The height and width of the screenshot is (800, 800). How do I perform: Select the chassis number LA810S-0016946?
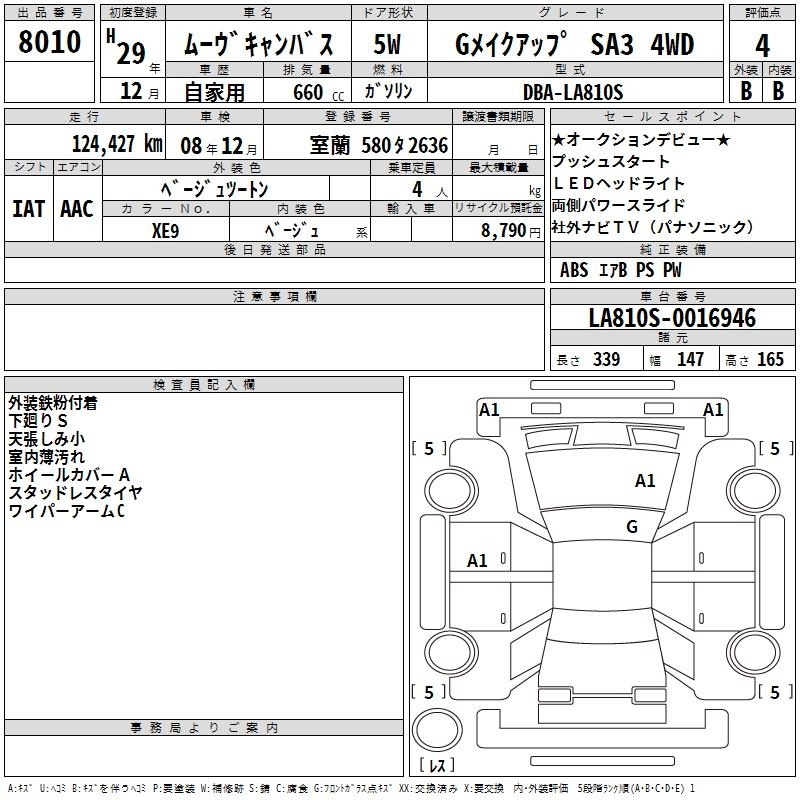[672, 319]
